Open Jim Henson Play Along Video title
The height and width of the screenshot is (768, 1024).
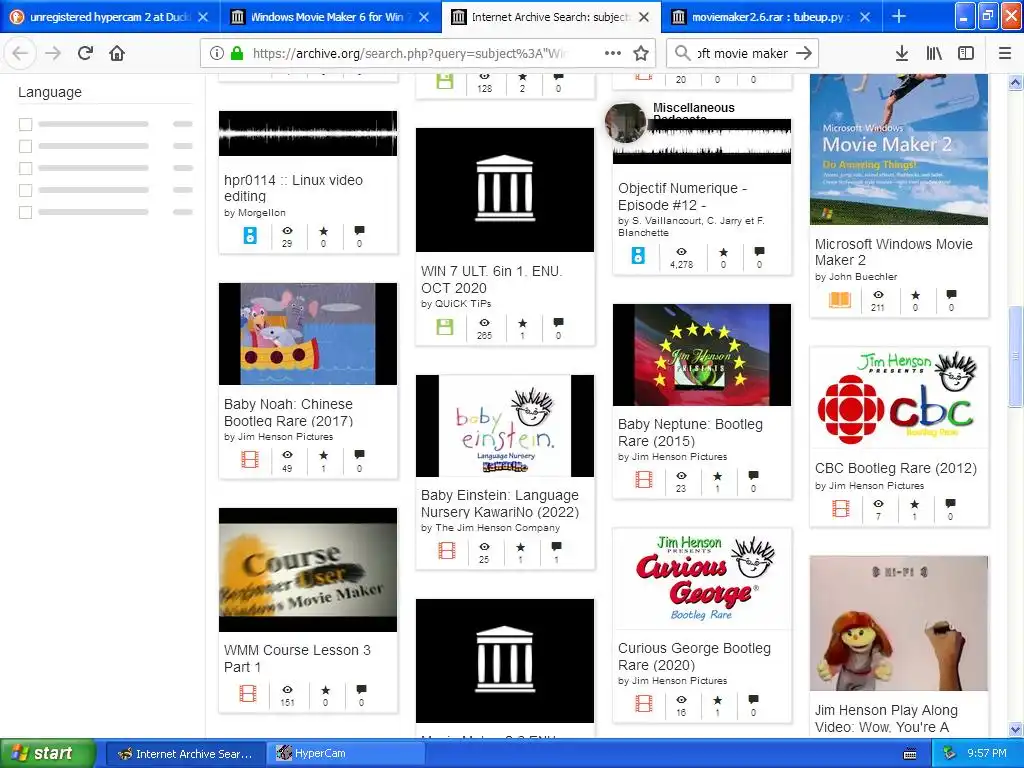click(x=886, y=718)
